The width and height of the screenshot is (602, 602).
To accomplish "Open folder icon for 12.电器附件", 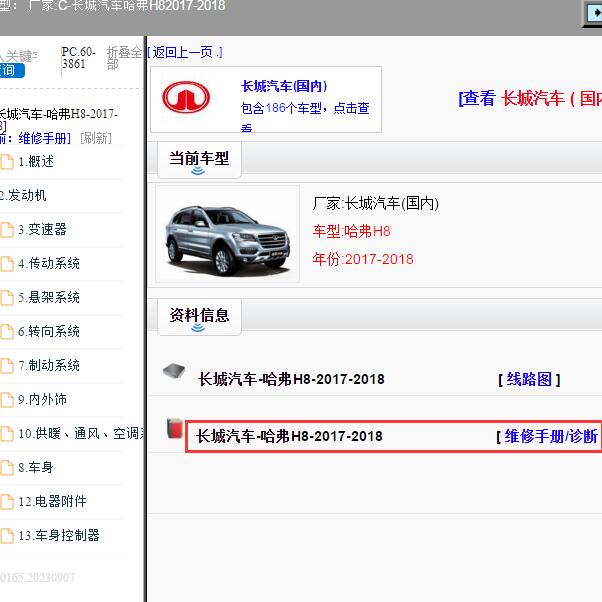I will [7, 502].
